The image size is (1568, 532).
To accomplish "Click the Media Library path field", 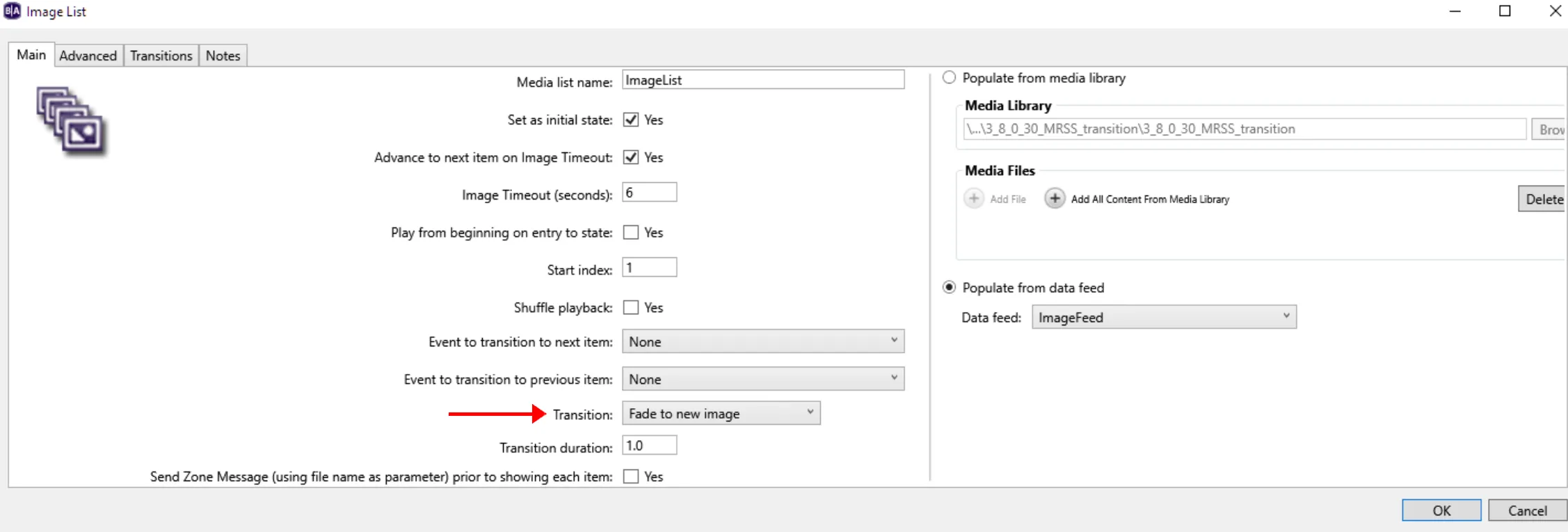I will (x=1245, y=129).
